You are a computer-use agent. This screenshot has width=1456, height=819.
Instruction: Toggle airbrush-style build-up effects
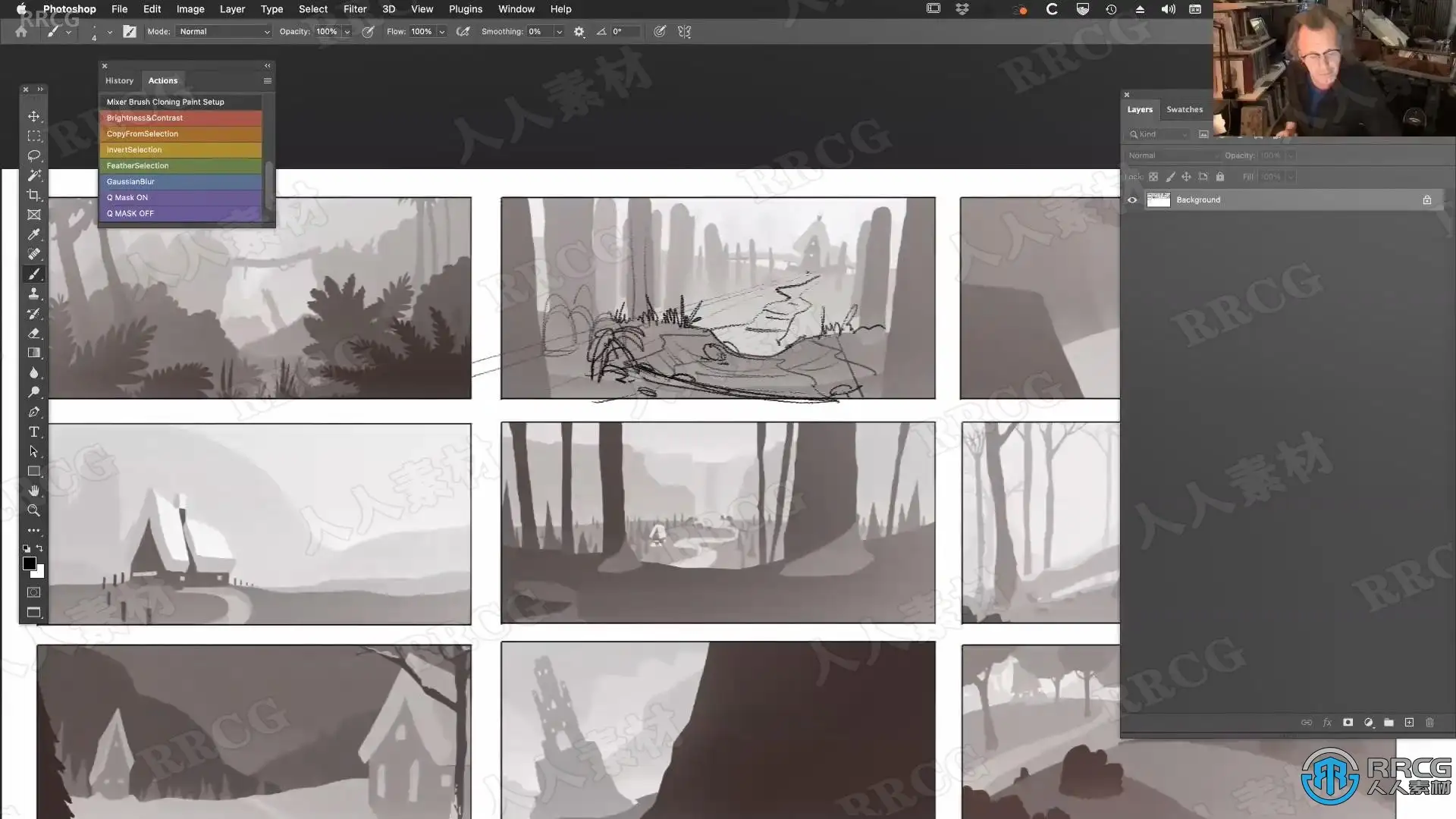463,32
